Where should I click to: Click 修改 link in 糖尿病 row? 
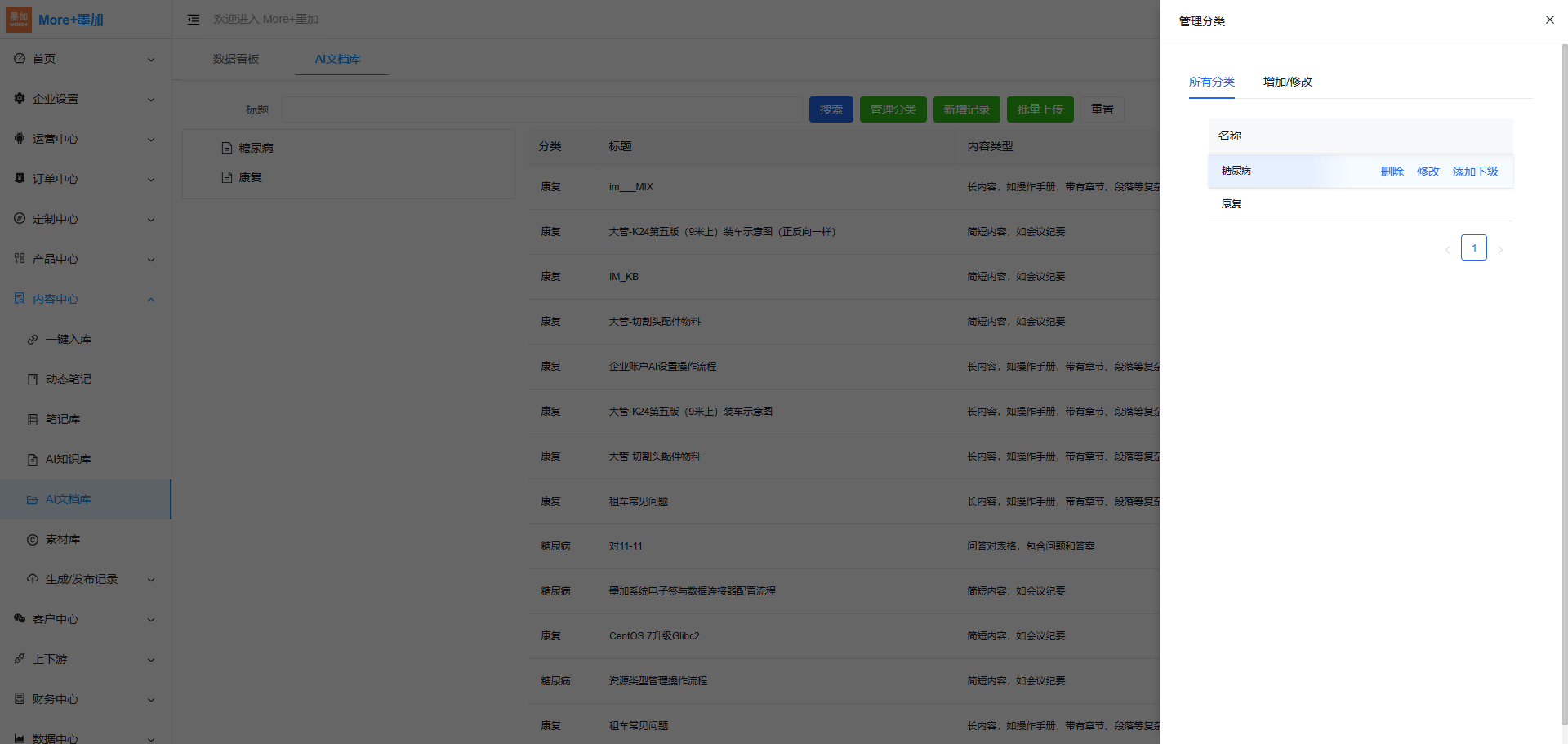1428,172
